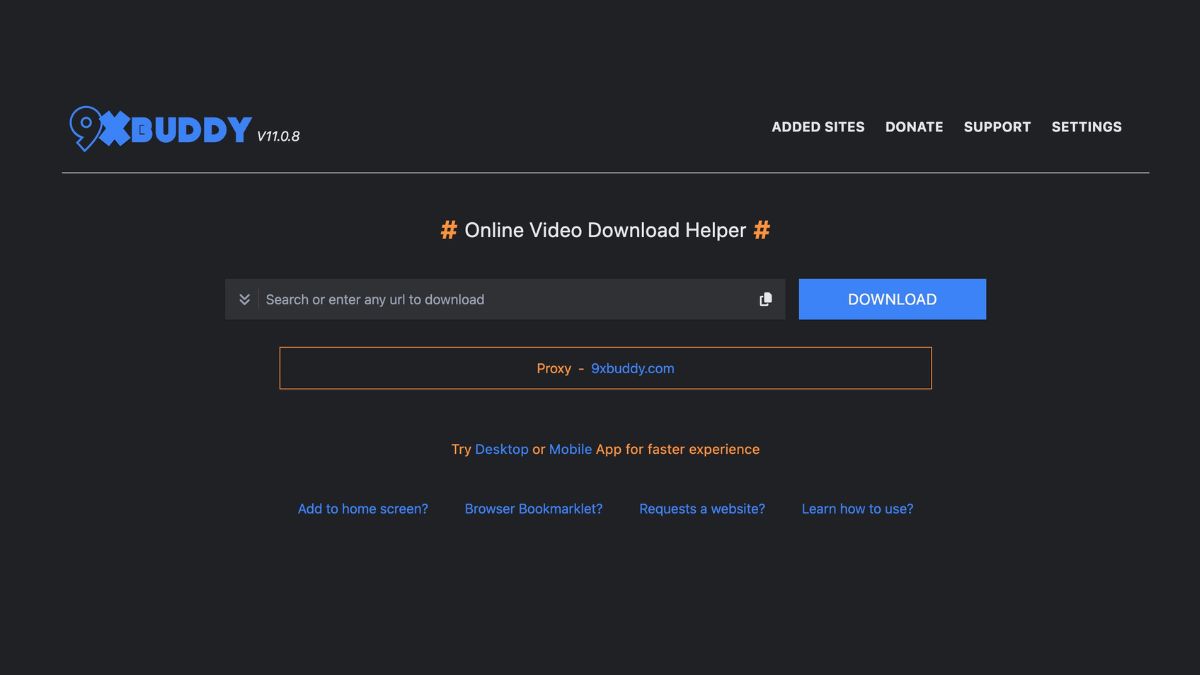
Task: Click the V11.0.8 version label
Action: [278, 136]
